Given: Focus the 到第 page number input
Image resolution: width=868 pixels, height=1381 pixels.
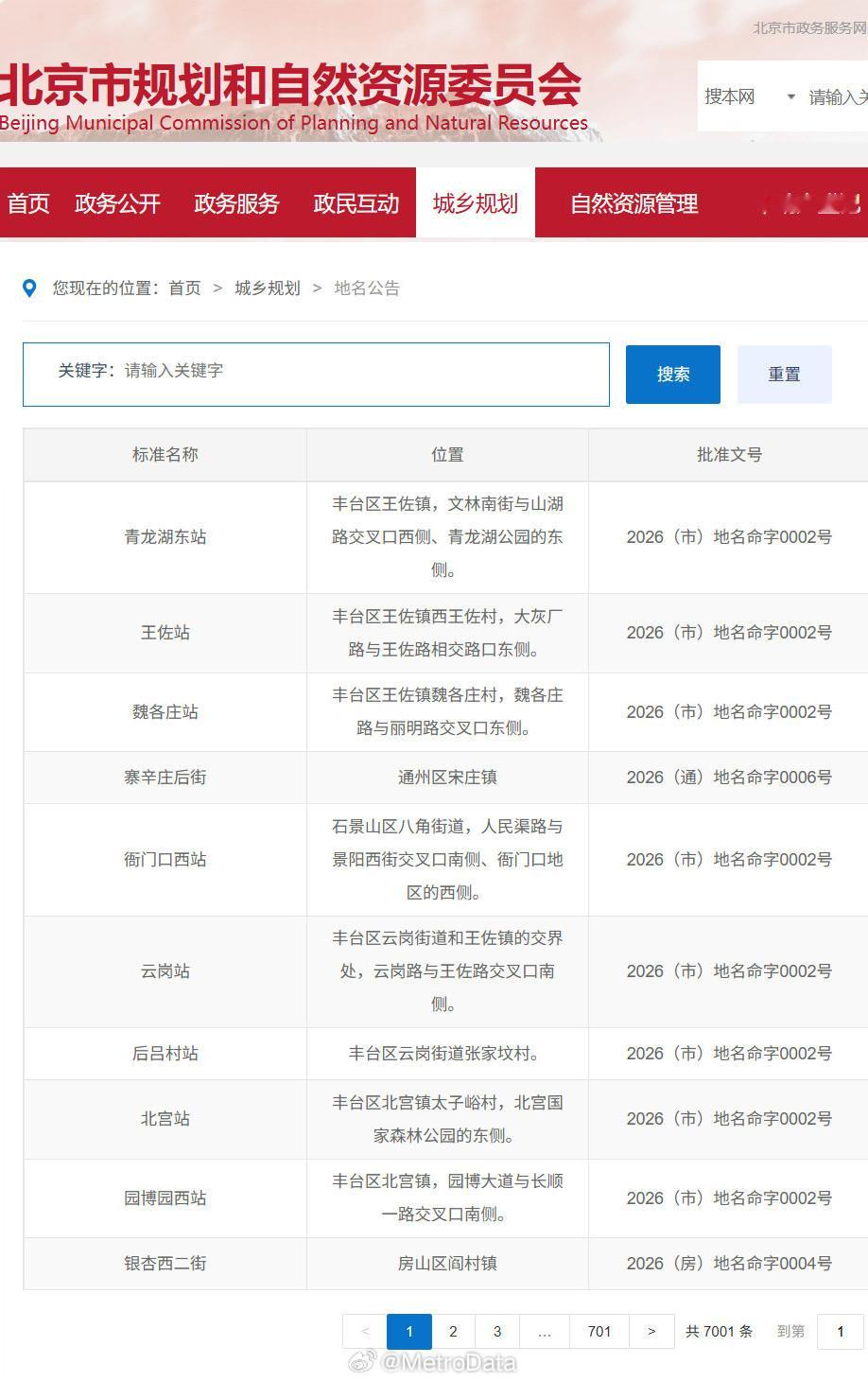Looking at the screenshot, I should click(841, 1332).
